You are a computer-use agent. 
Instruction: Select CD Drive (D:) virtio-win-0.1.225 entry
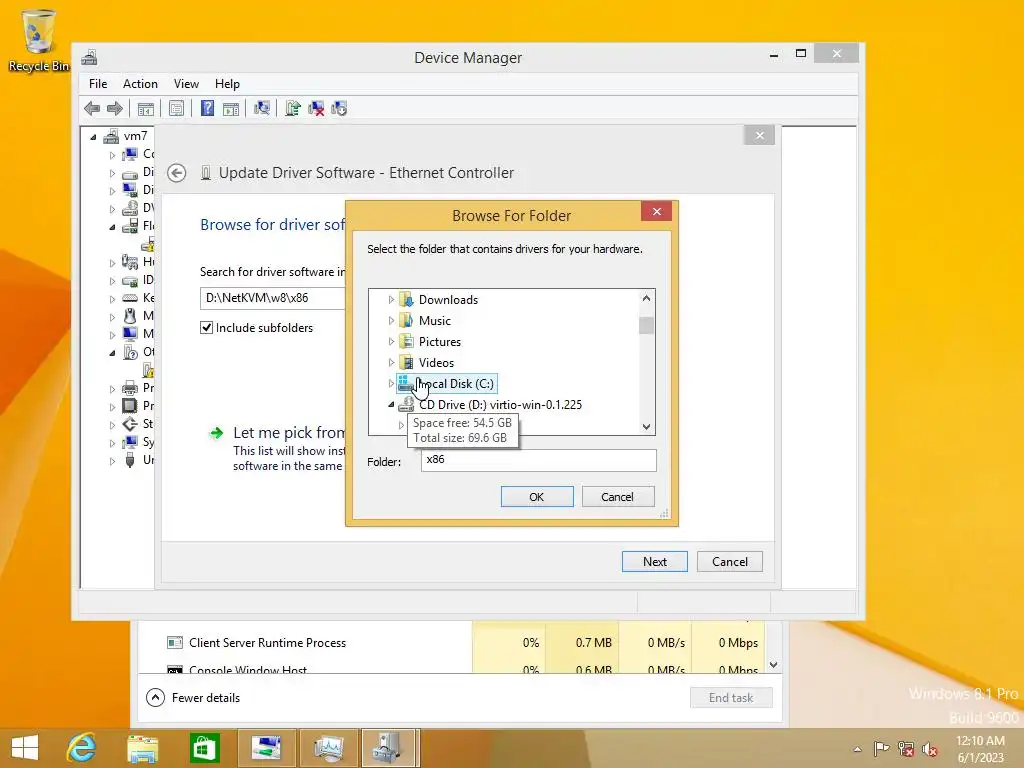pos(500,405)
